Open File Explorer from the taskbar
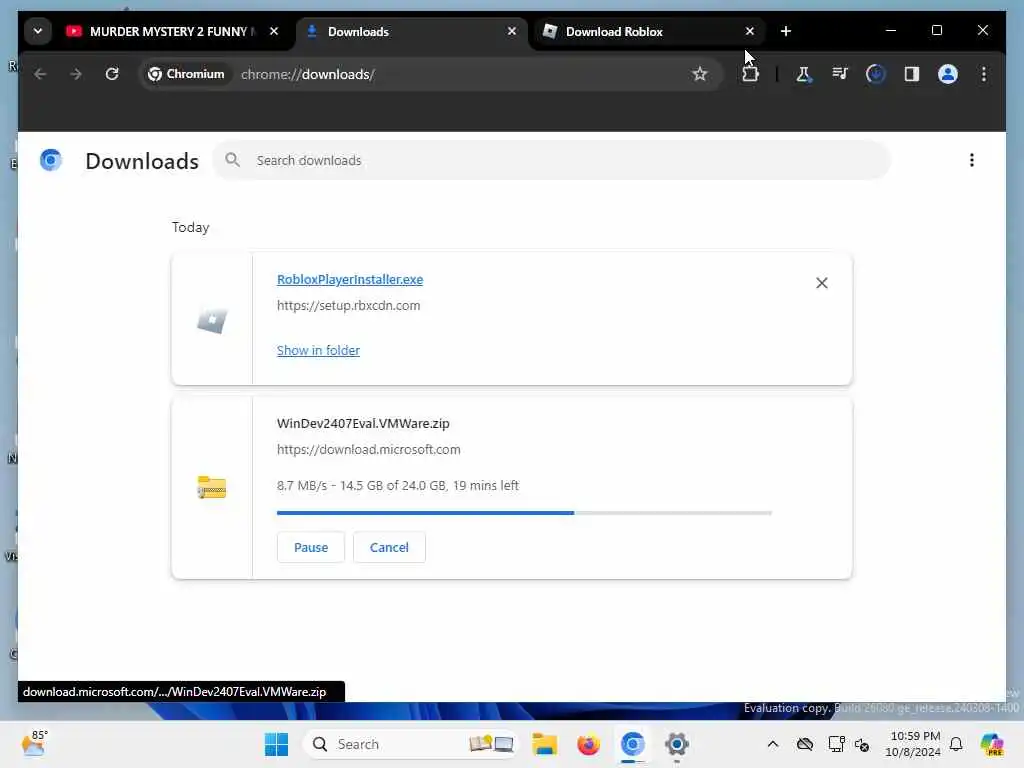The height and width of the screenshot is (768, 1024). [545, 744]
